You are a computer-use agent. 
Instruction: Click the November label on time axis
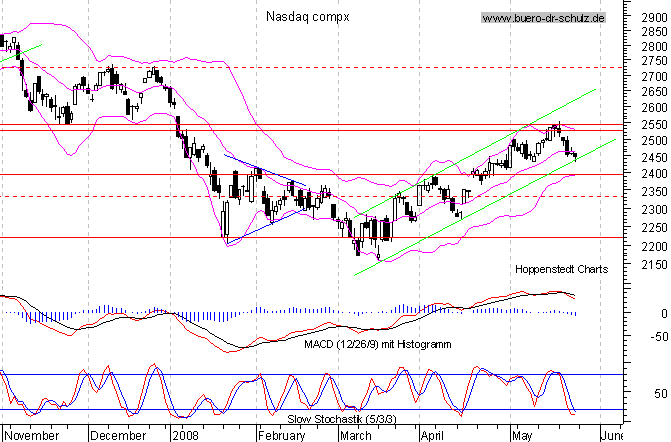tap(33, 435)
